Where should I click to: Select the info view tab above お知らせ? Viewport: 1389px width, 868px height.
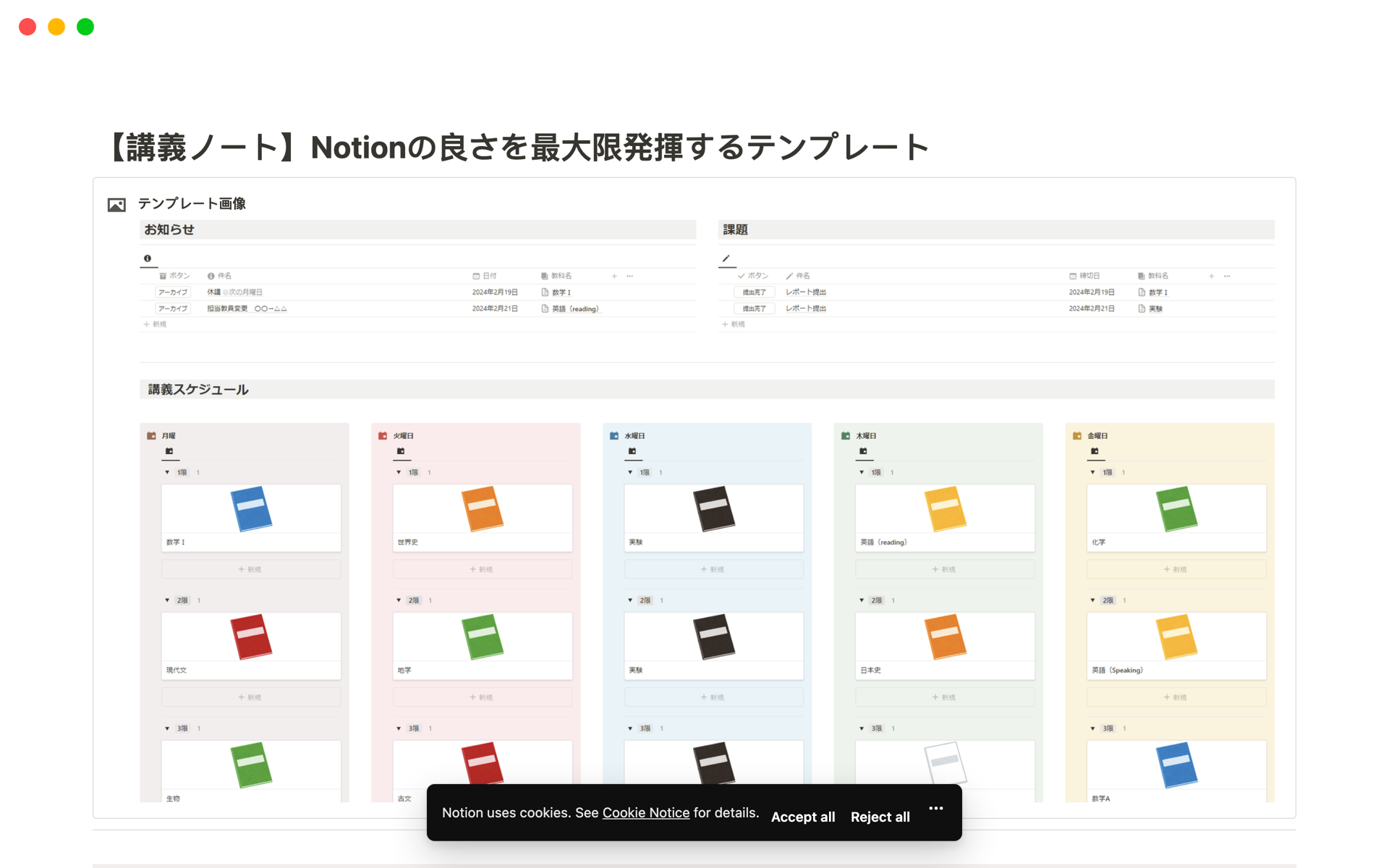coord(148,258)
